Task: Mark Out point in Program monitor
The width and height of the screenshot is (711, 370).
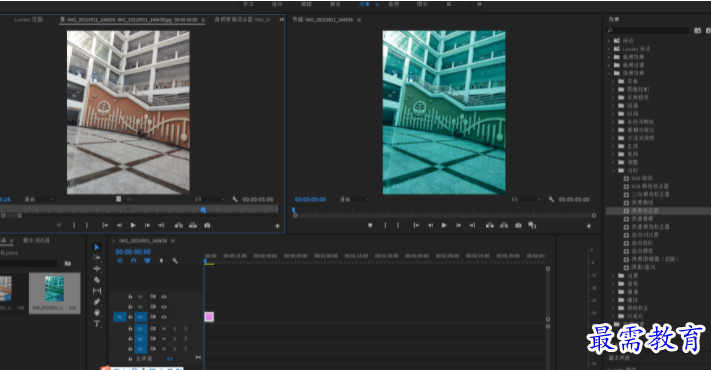Action: [398, 225]
